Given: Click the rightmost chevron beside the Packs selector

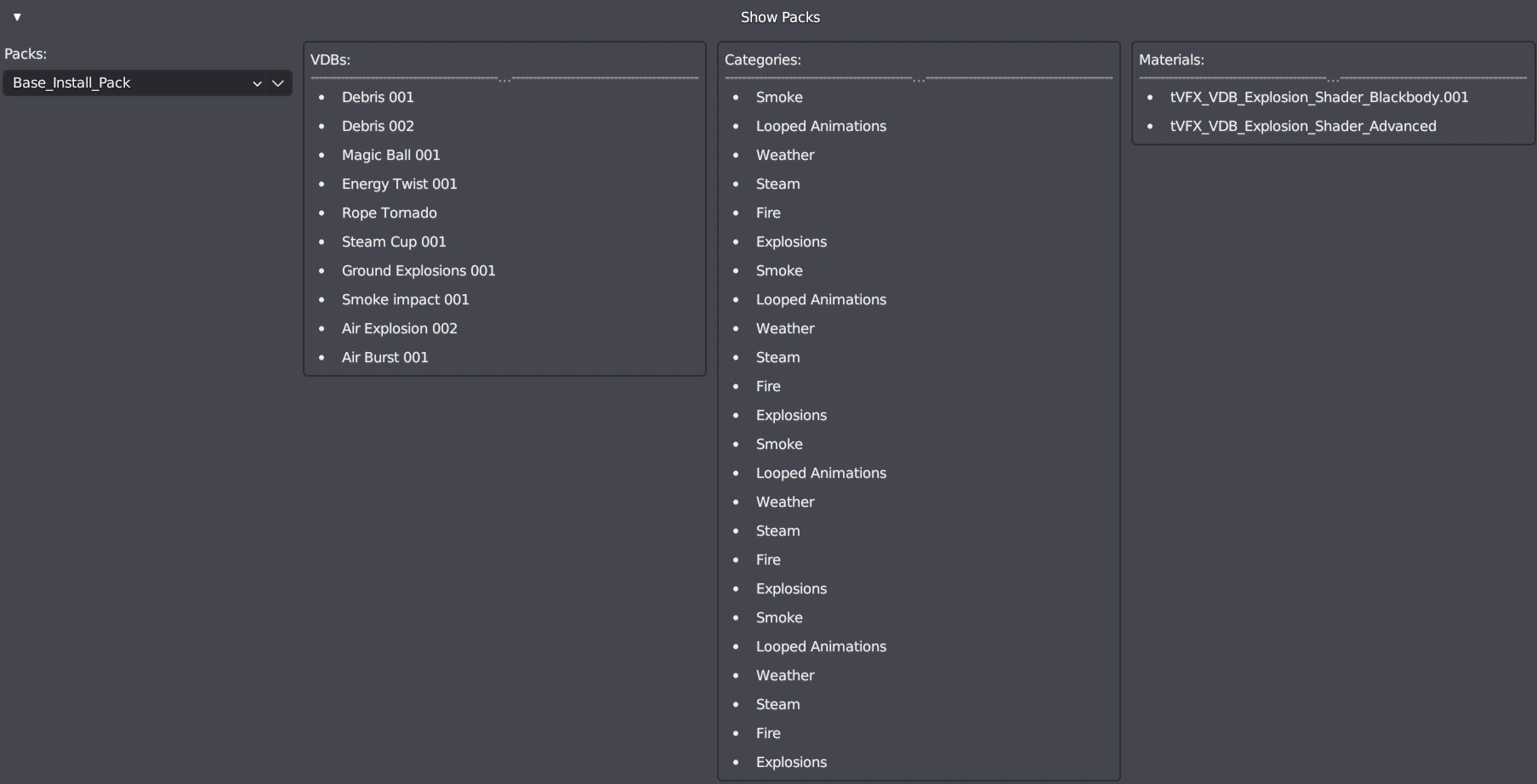Looking at the screenshot, I should point(278,83).
